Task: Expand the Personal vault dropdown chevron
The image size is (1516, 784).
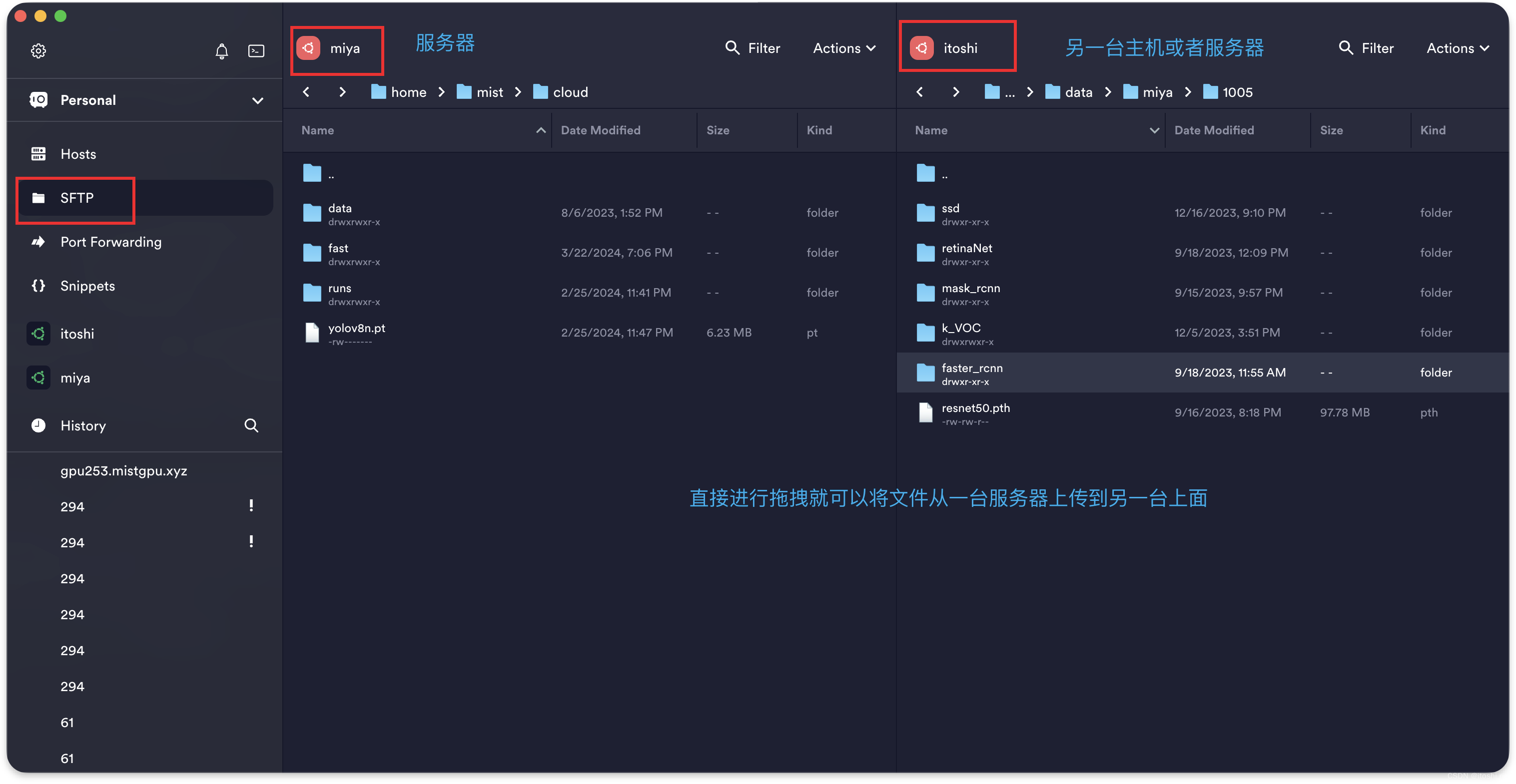Action: point(257,100)
